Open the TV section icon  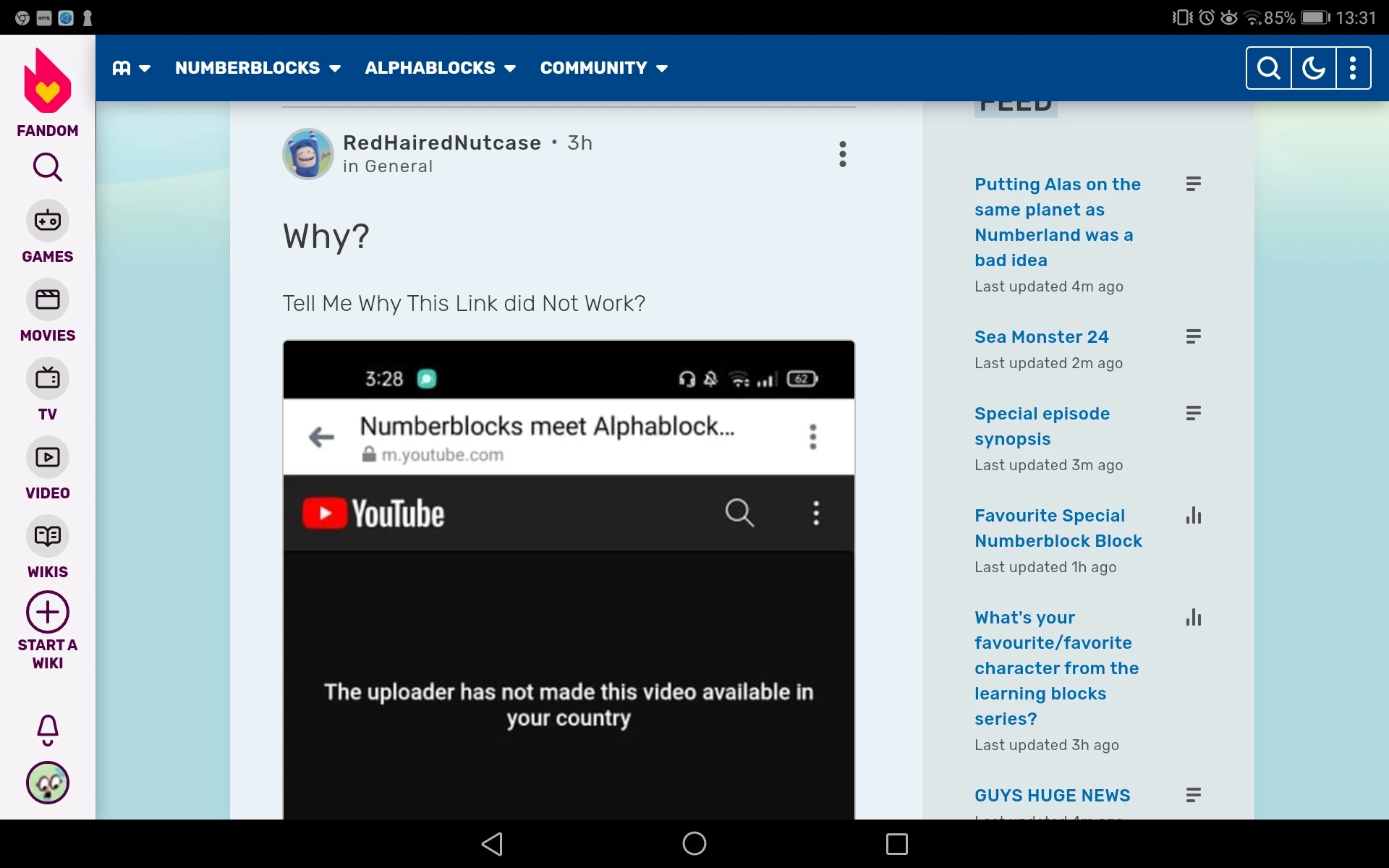click(x=48, y=378)
